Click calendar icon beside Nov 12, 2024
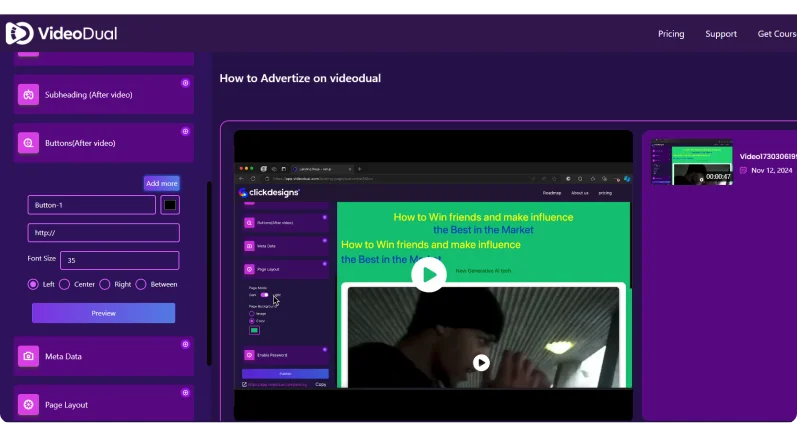Image resolution: width=797 pixels, height=423 pixels. [x=743, y=170]
